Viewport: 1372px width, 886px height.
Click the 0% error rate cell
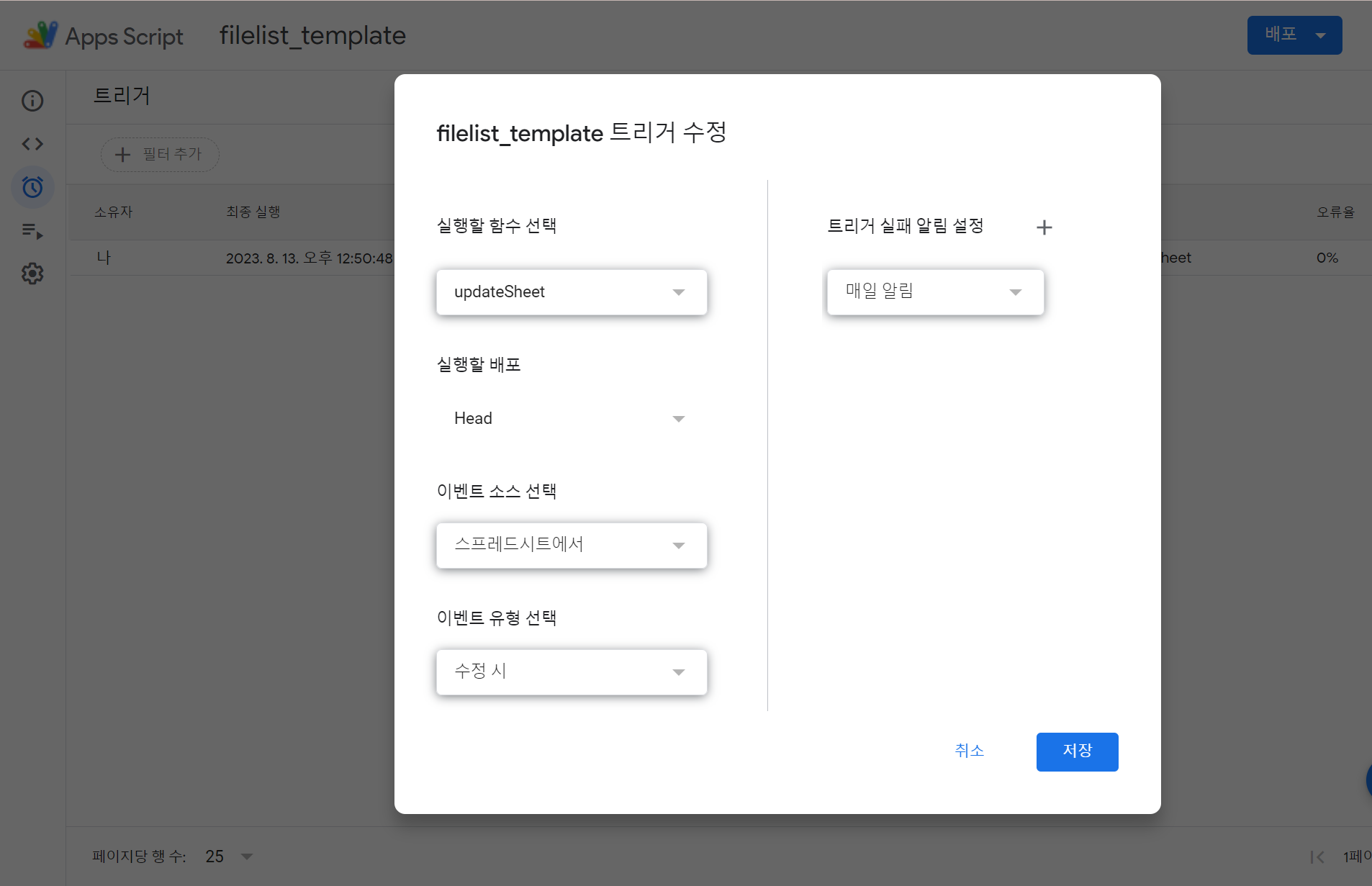click(x=1327, y=258)
